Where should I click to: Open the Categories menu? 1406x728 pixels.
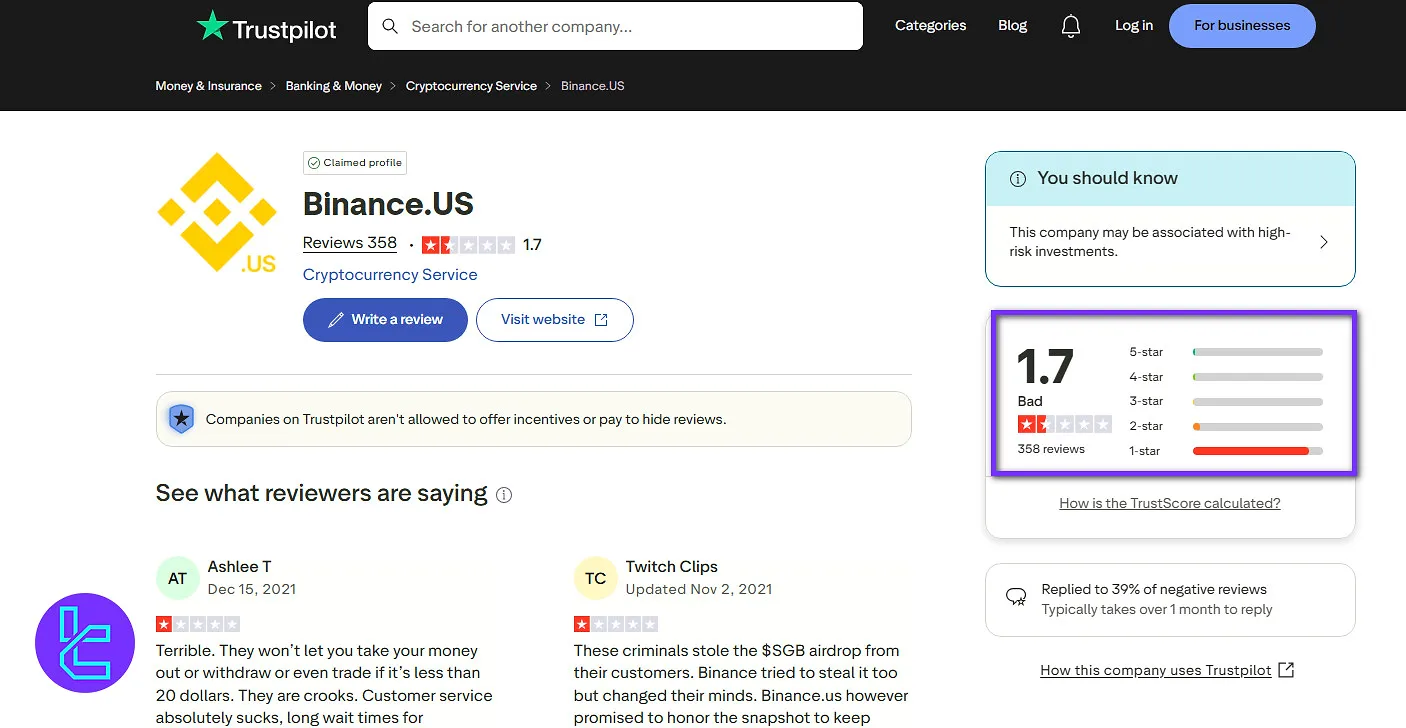(x=930, y=25)
